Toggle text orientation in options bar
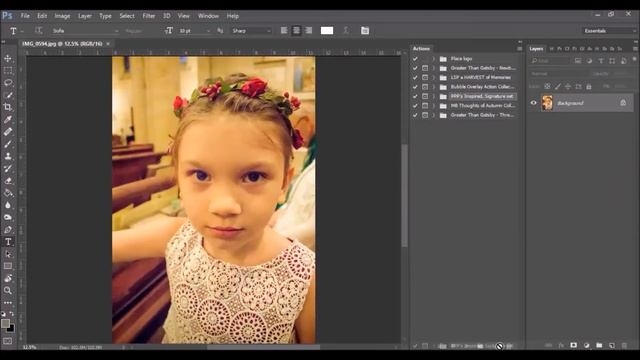This screenshot has height=360, width=640. coord(38,31)
